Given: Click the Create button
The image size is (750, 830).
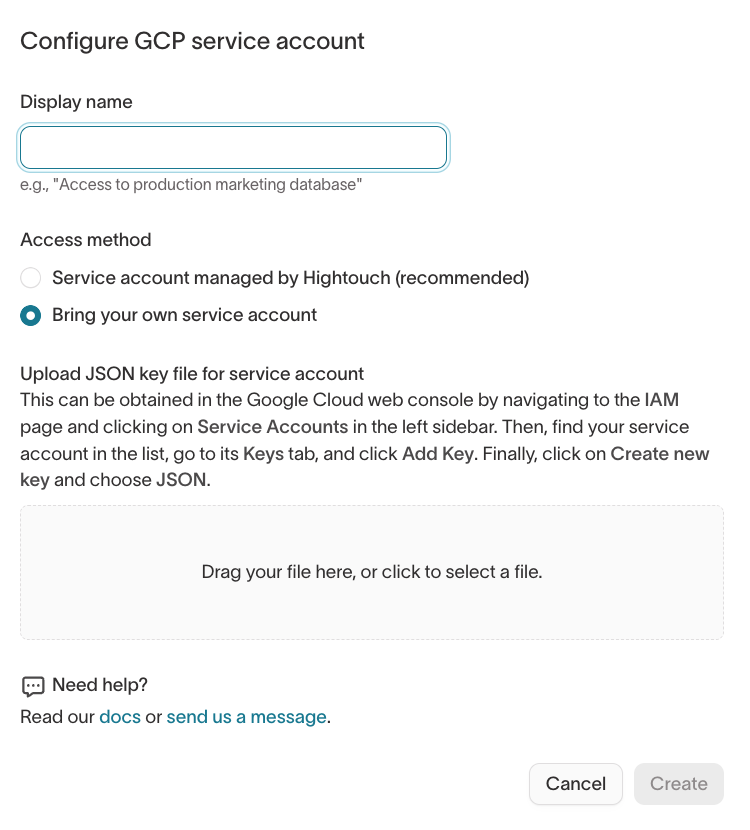Looking at the screenshot, I should 679,784.
